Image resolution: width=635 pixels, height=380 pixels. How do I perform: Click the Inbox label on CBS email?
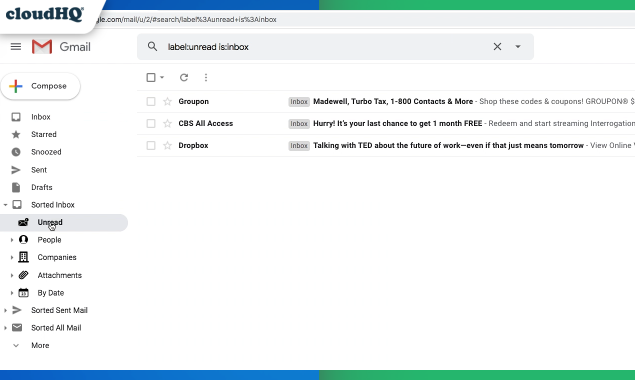299,123
